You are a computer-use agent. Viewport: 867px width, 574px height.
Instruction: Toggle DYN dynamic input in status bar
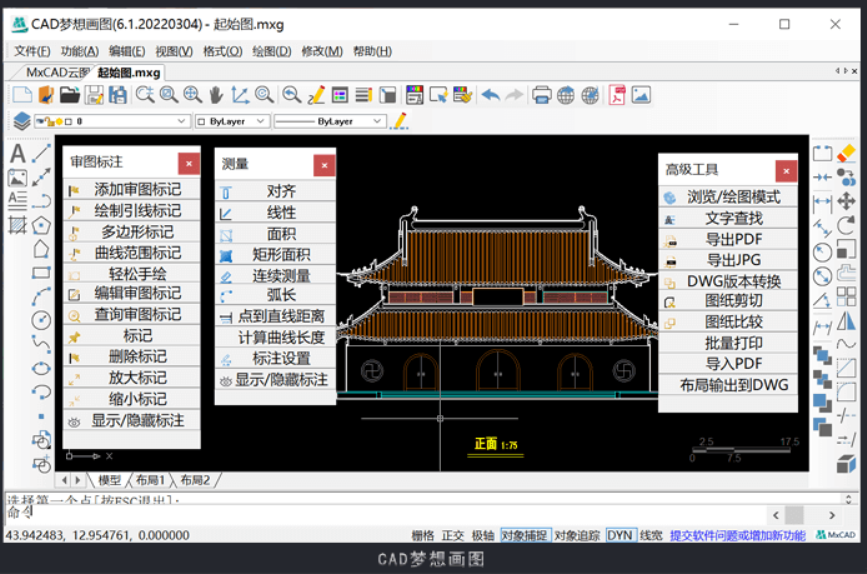[619, 535]
